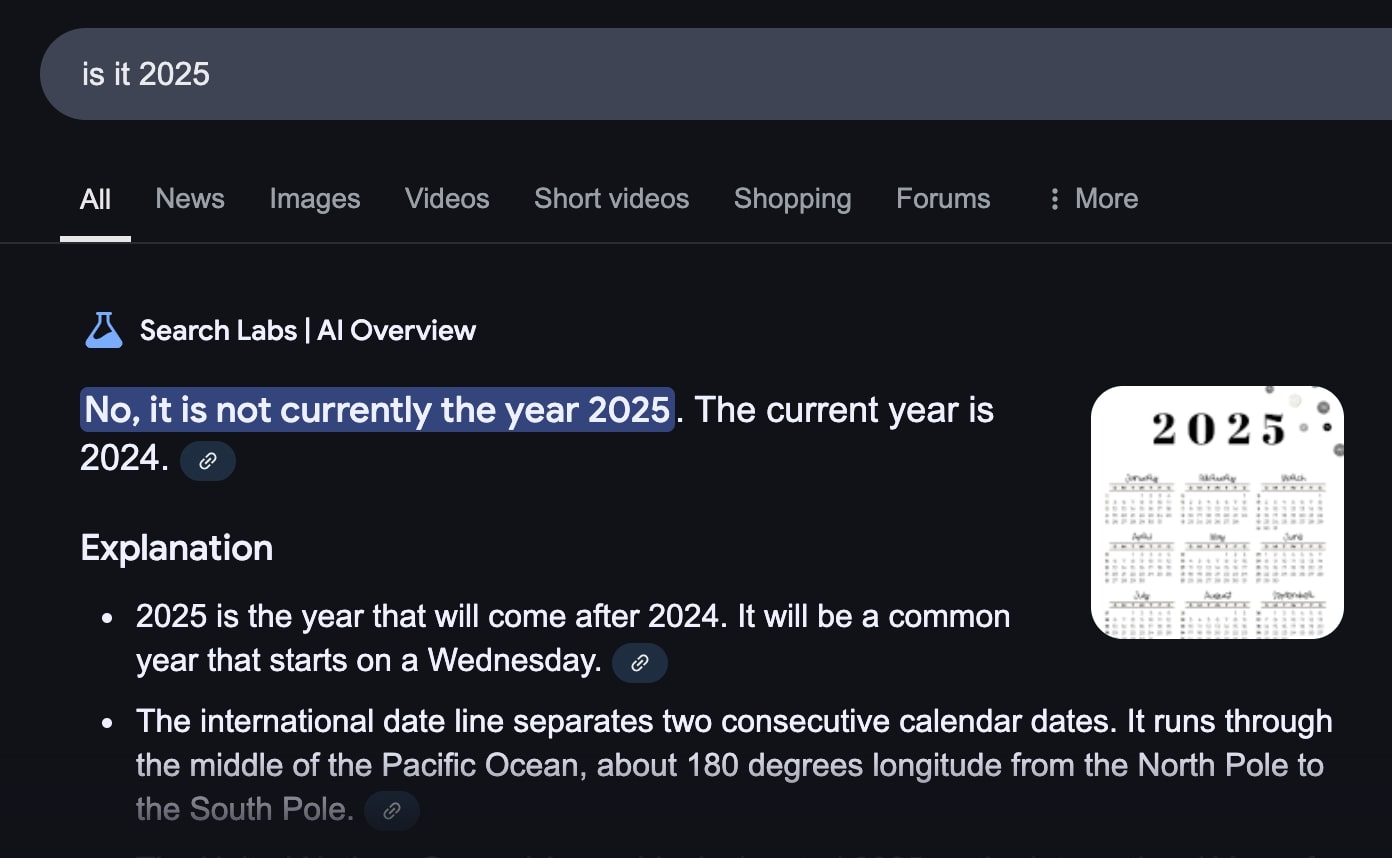
Task: Switch to the Videos tab
Action: (447, 199)
